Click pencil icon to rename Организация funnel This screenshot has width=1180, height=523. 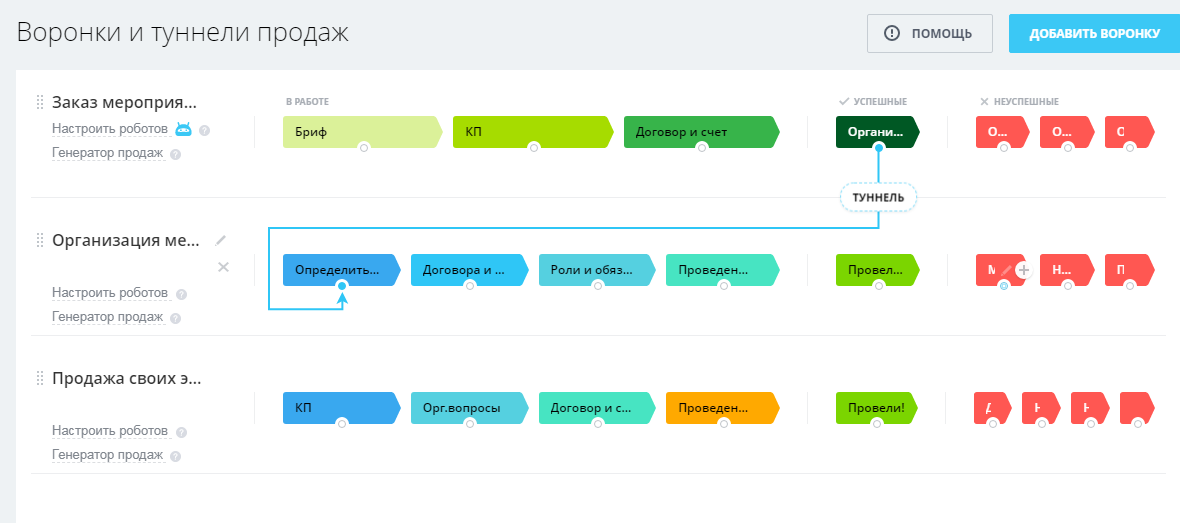[221, 240]
